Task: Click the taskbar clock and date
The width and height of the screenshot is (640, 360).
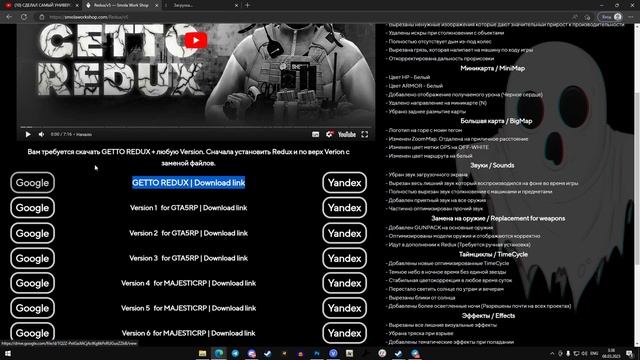Action: tap(611, 353)
